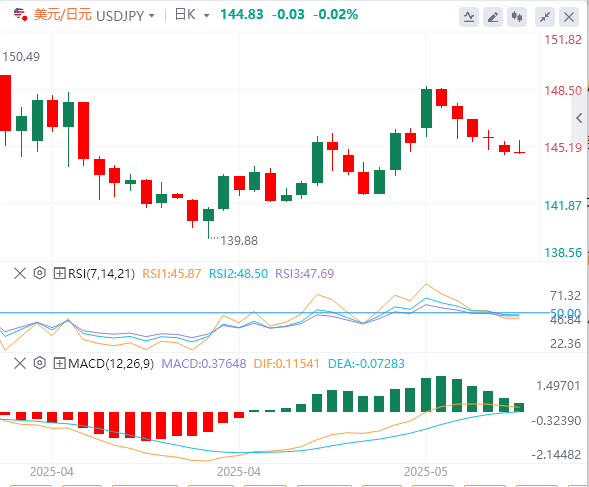Click the 2025-05 timeline date marker
The image size is (589, 487).
(x=426, y=472)
